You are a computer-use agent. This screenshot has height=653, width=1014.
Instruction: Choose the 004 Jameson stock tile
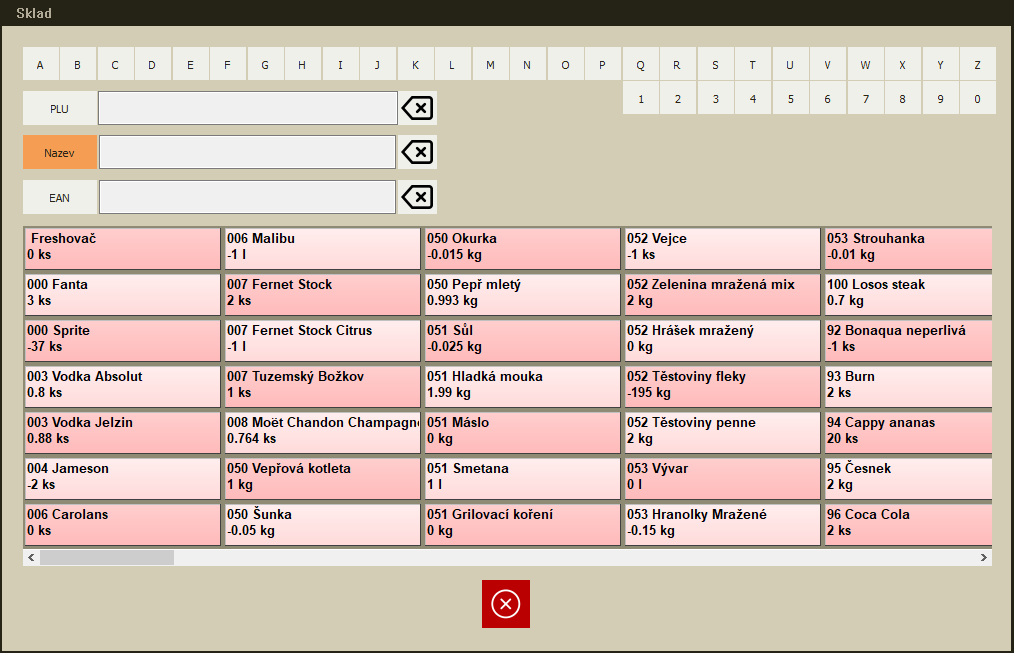point(121,477)
